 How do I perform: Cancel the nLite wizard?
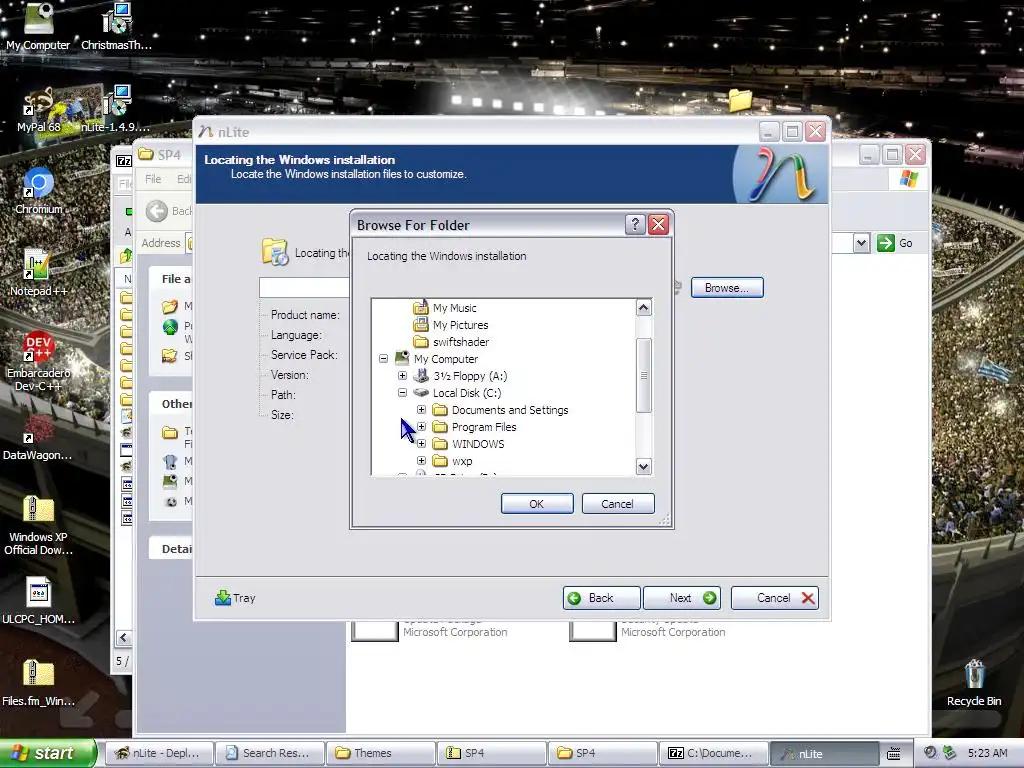pos(775,598)
